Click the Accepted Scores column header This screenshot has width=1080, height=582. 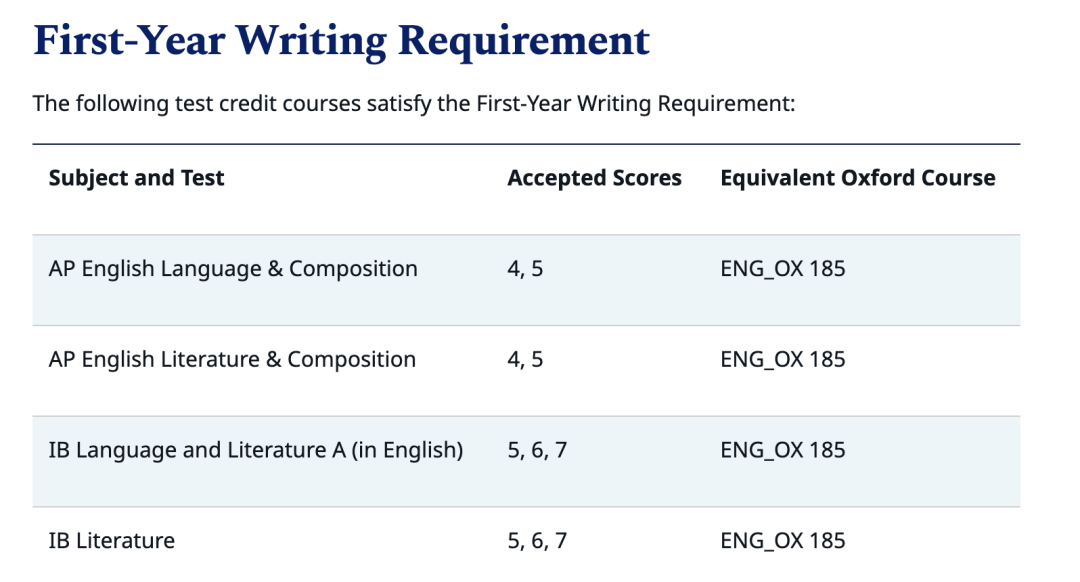point(594,178)
